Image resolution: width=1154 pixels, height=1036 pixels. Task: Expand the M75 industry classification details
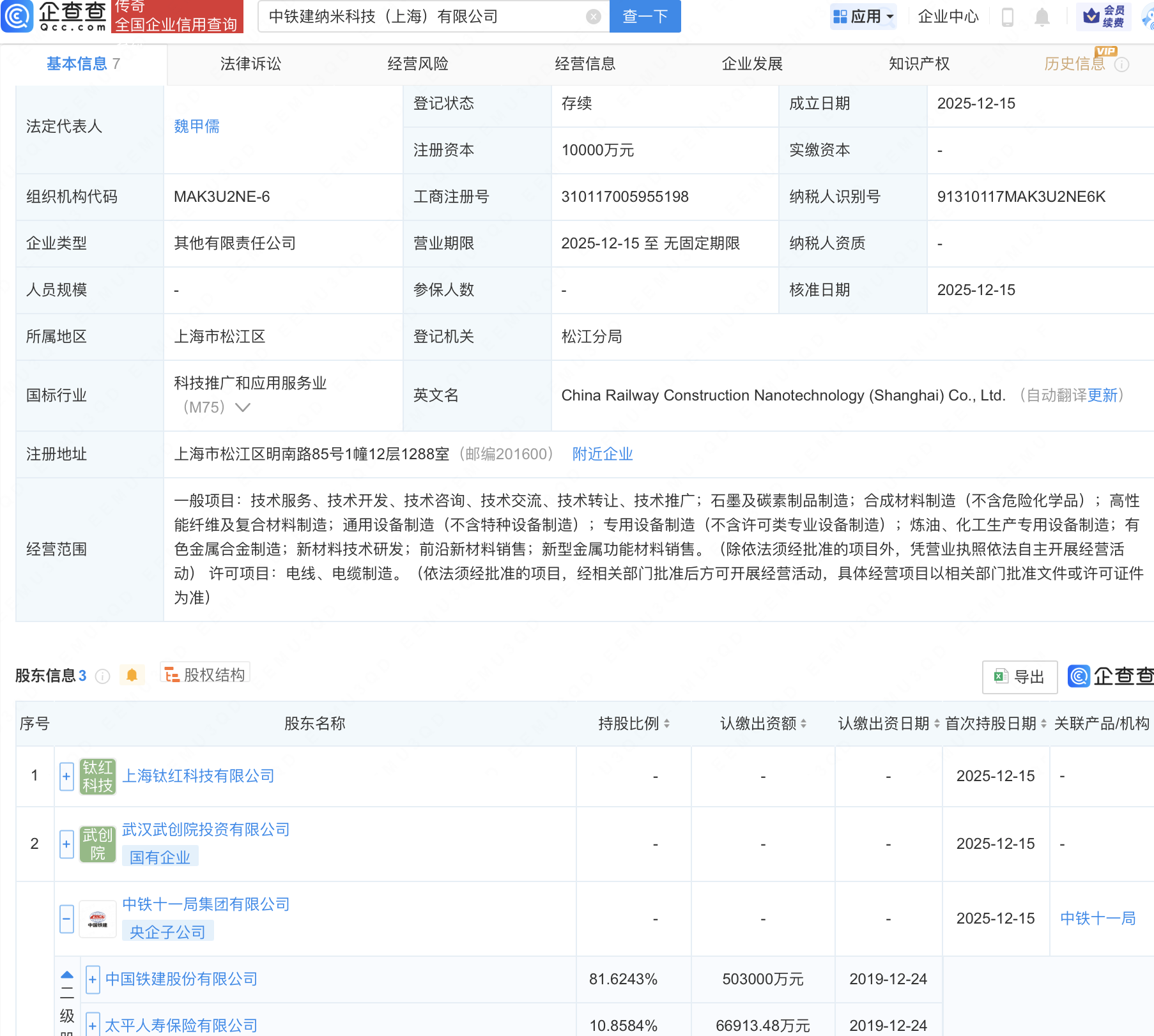(243, 408)
